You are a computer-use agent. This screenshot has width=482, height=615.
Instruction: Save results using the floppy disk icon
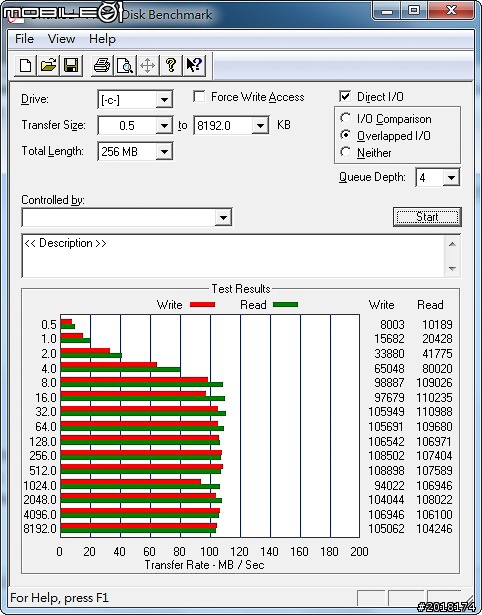click(71, 65)
